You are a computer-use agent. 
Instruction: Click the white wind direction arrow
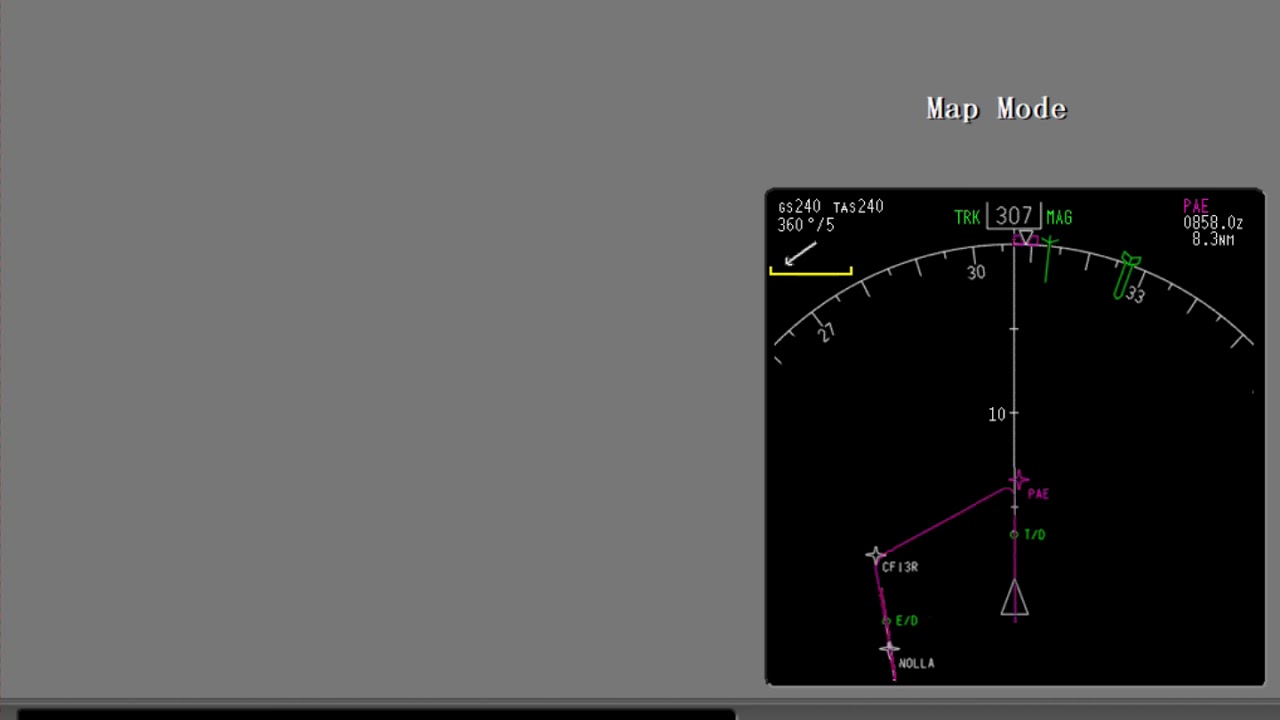801,254
